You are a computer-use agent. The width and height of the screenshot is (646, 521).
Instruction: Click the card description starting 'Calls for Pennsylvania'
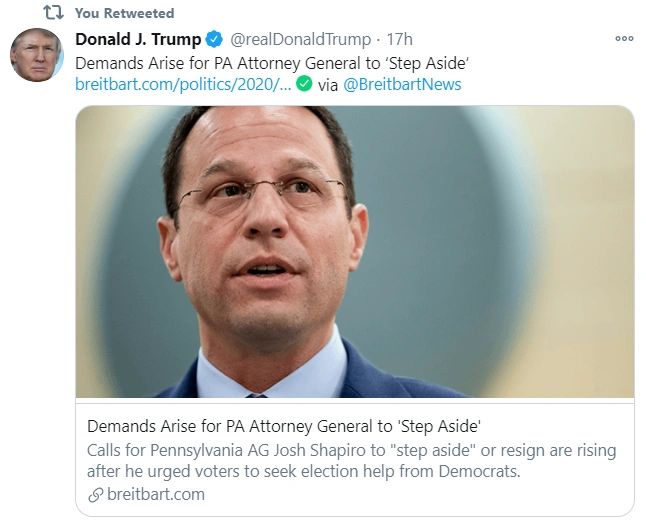click(351, 460)
